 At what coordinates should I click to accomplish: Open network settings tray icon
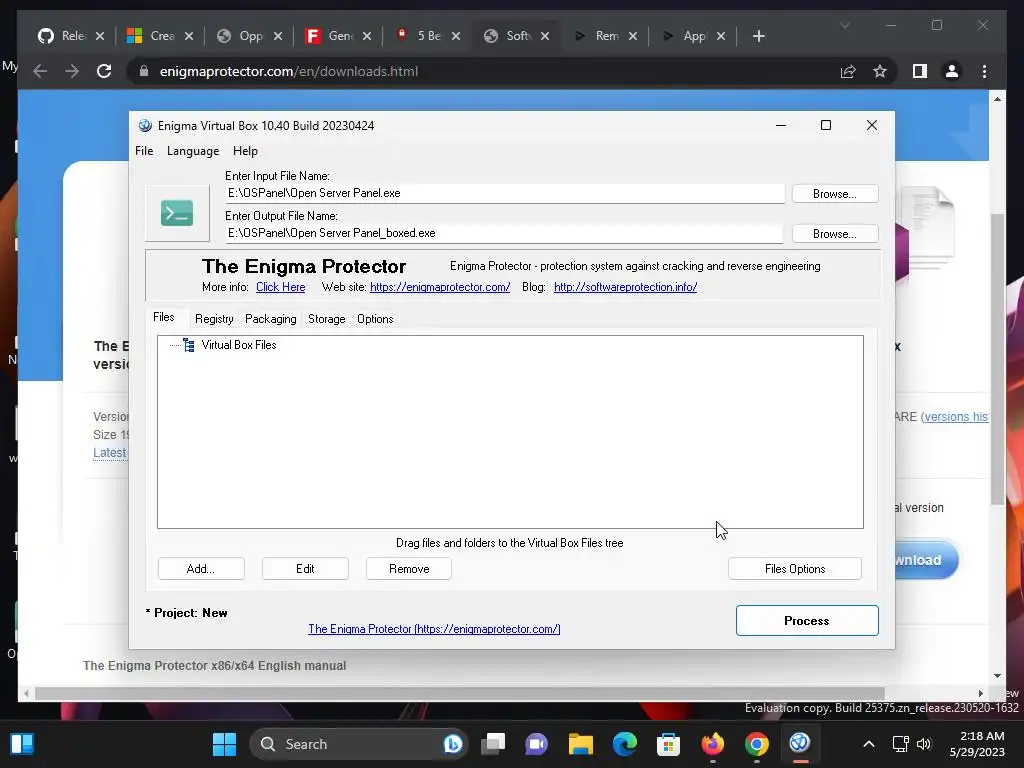[x=901, y=744]
